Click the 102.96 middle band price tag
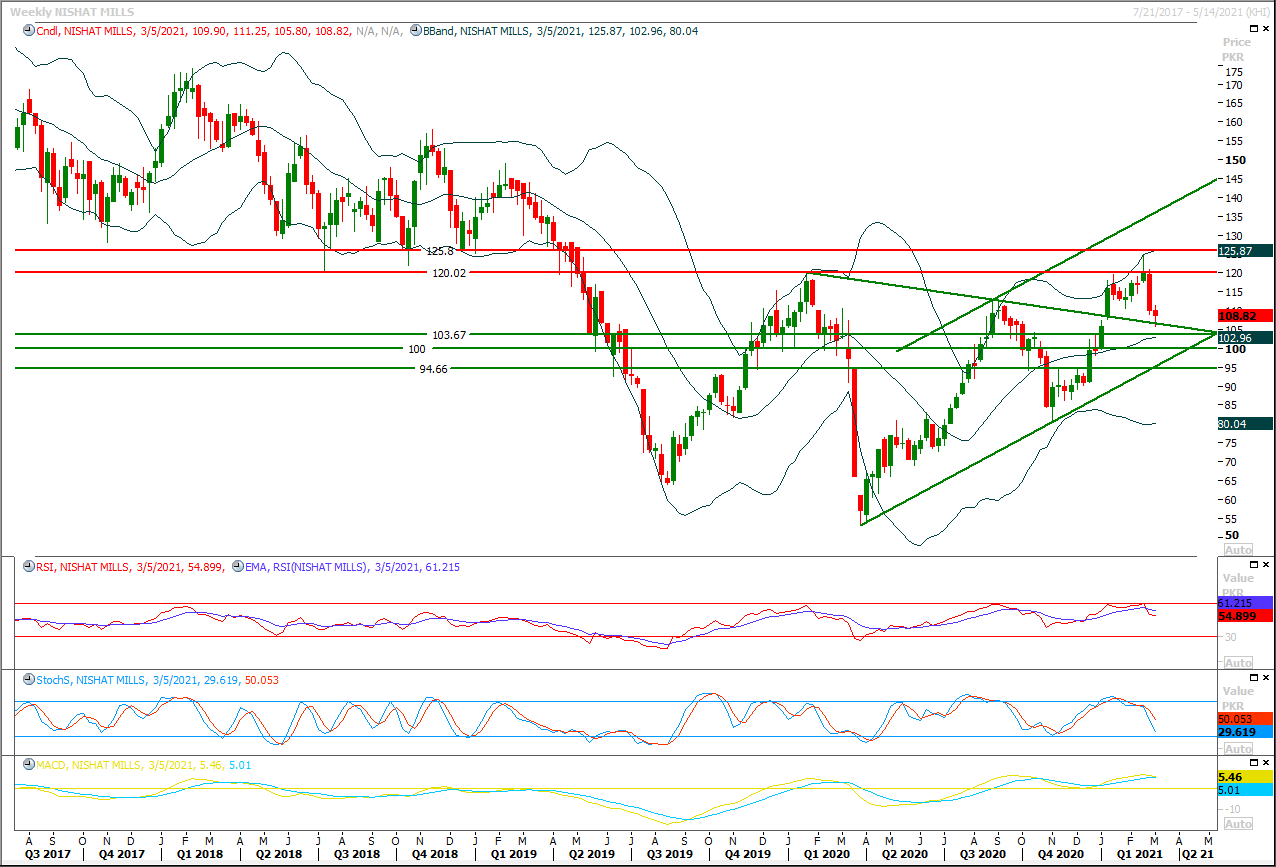The width and height of the screenshot is (1276, 867). pos(1245,338)
